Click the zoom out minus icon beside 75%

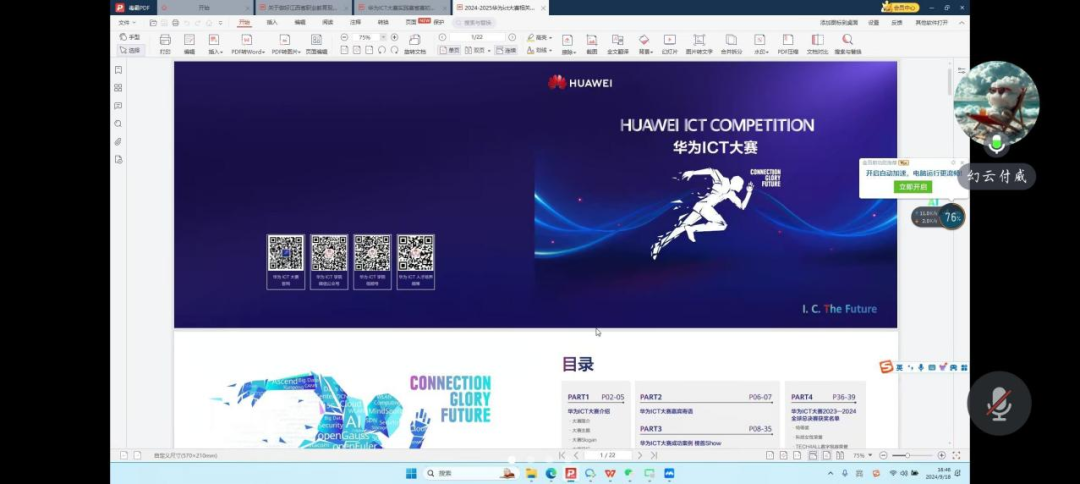point(344,37)
